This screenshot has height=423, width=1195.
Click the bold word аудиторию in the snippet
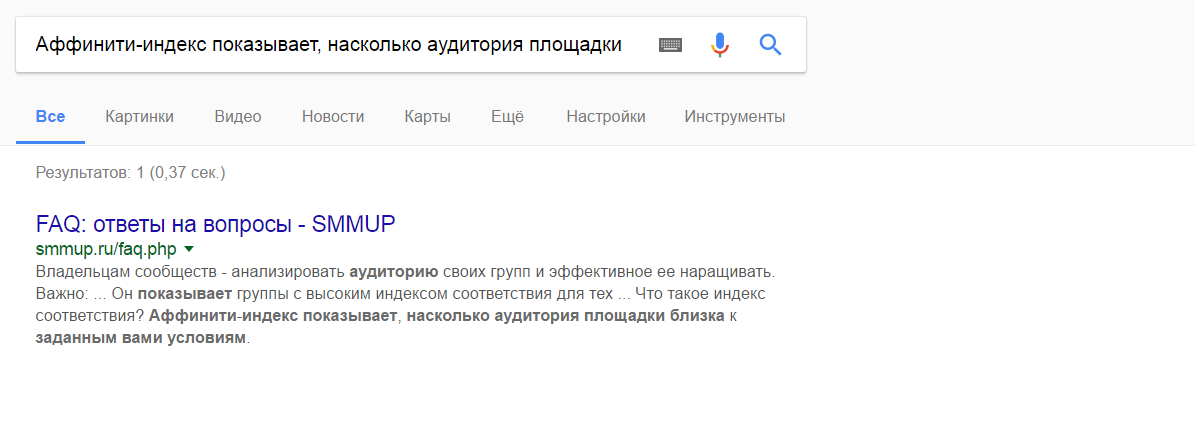click(x=394, y=271)
